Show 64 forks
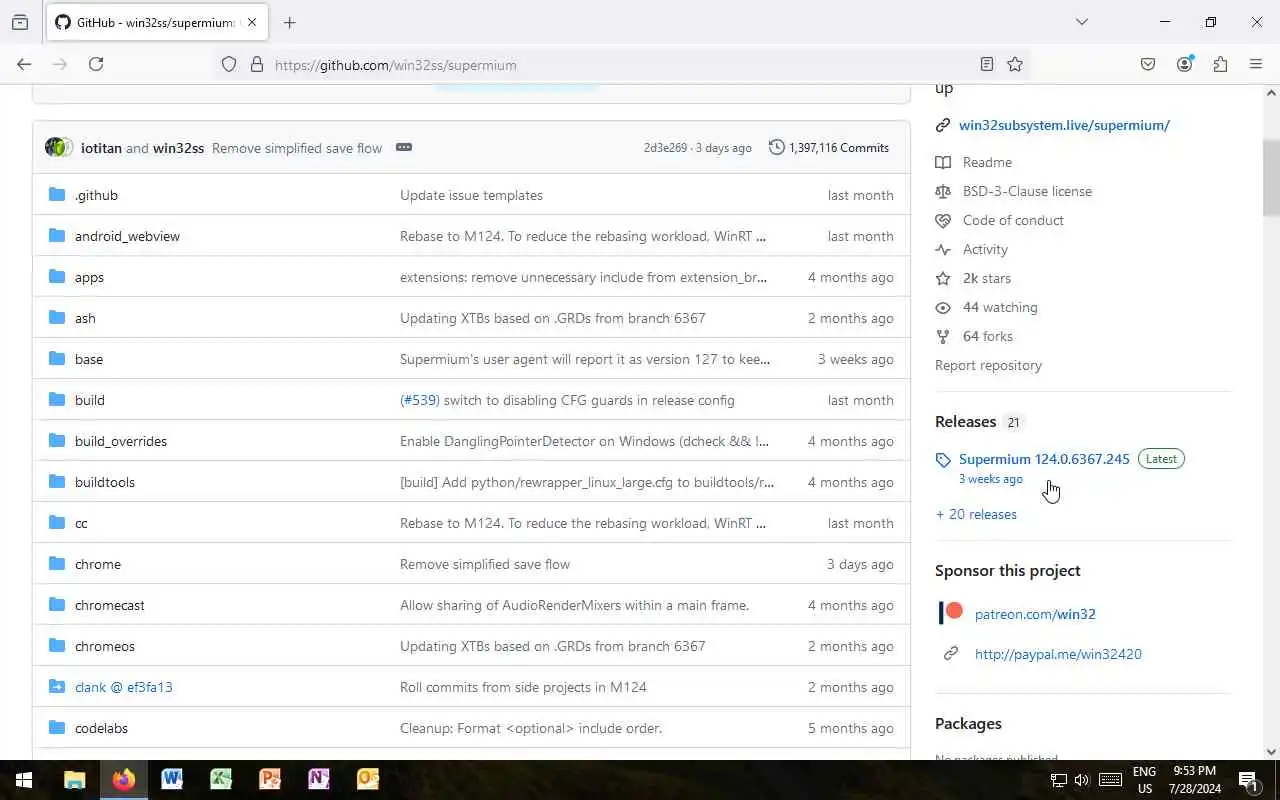 tap(988, 336)
